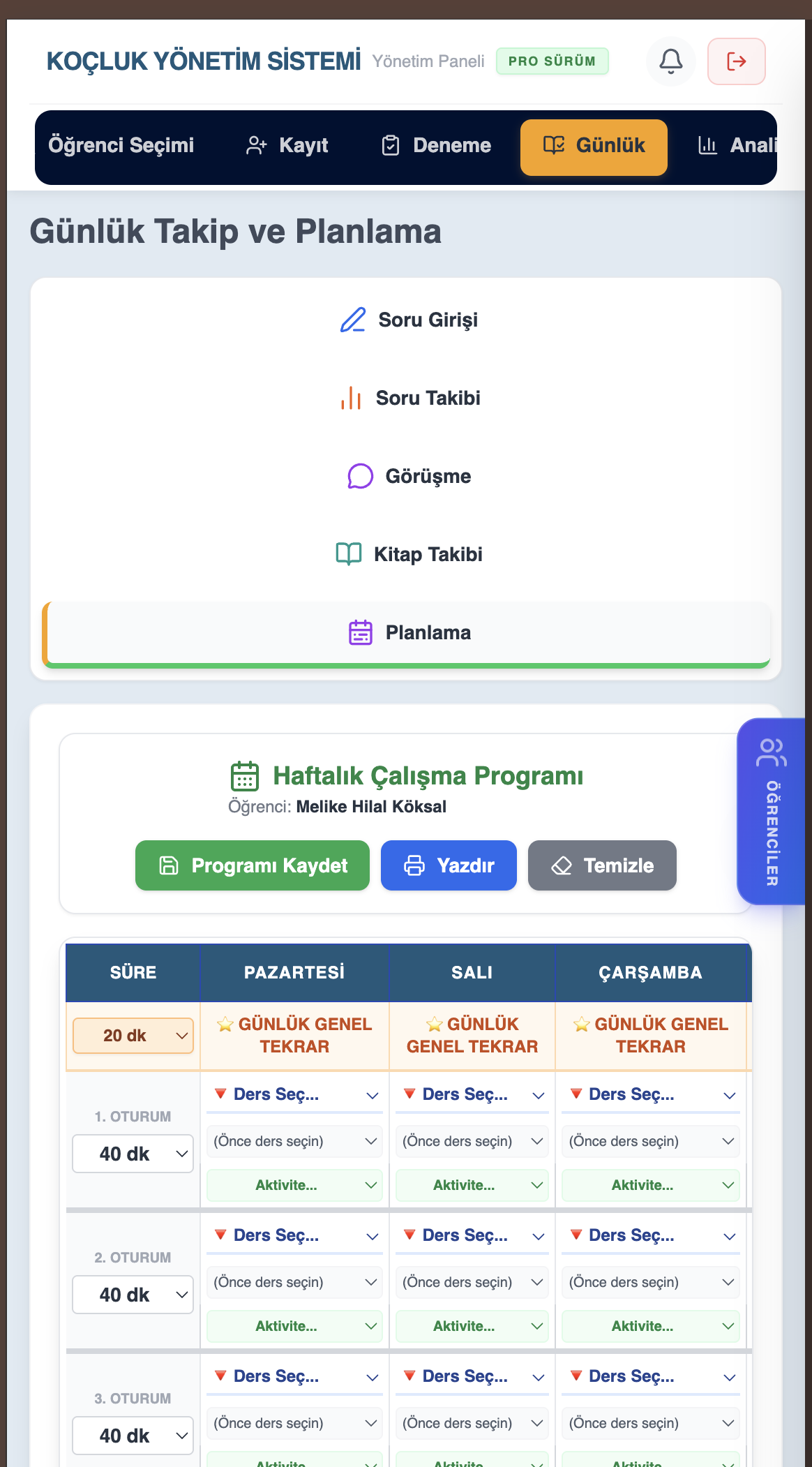Click the red logout icon
Image resolution: width=812 pixels, height=1467 pixels.
coord(736,61)
